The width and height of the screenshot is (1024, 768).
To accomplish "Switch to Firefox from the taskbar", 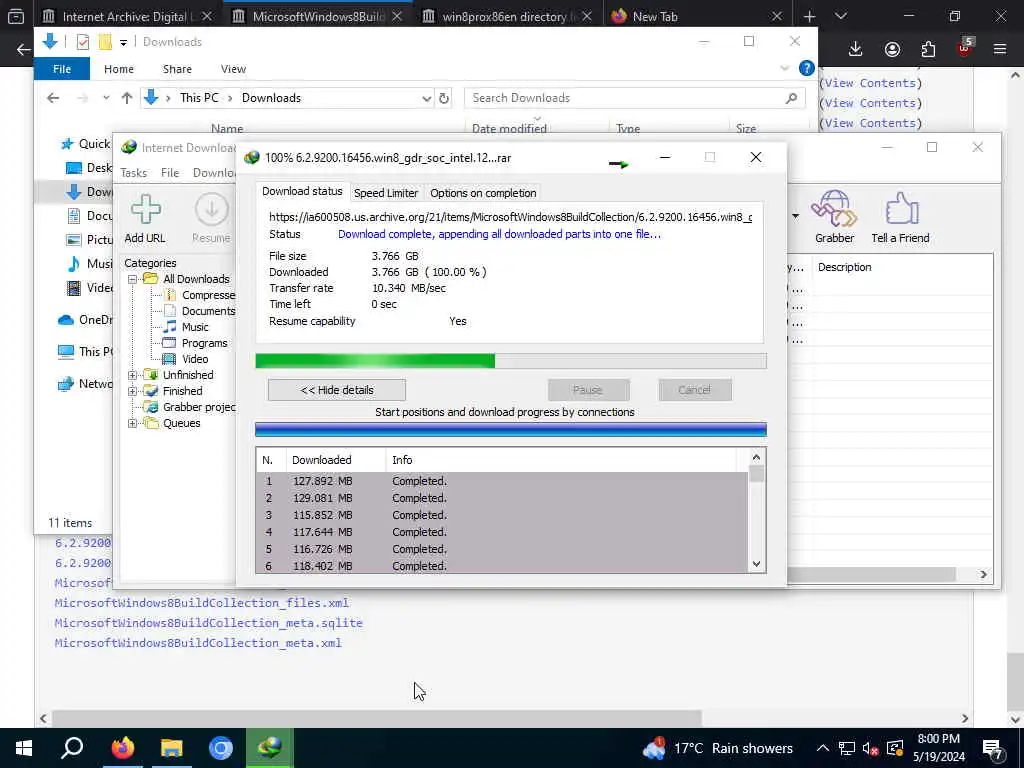I will (122, 748).
